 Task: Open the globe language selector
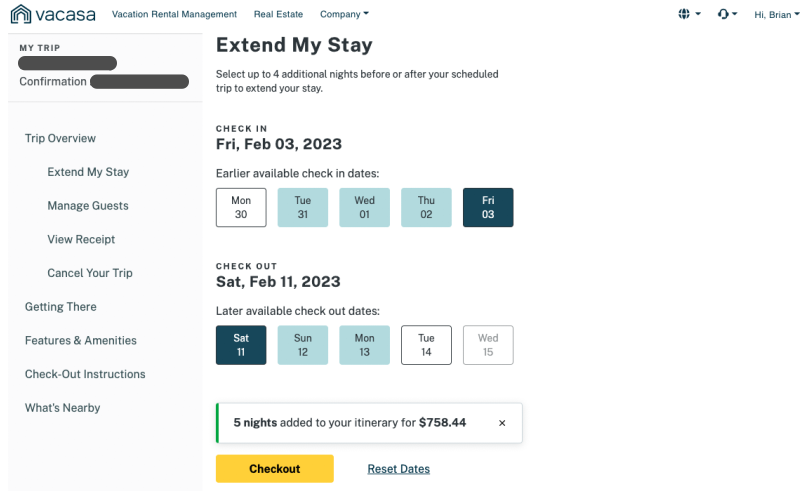(x=689, y=14)
